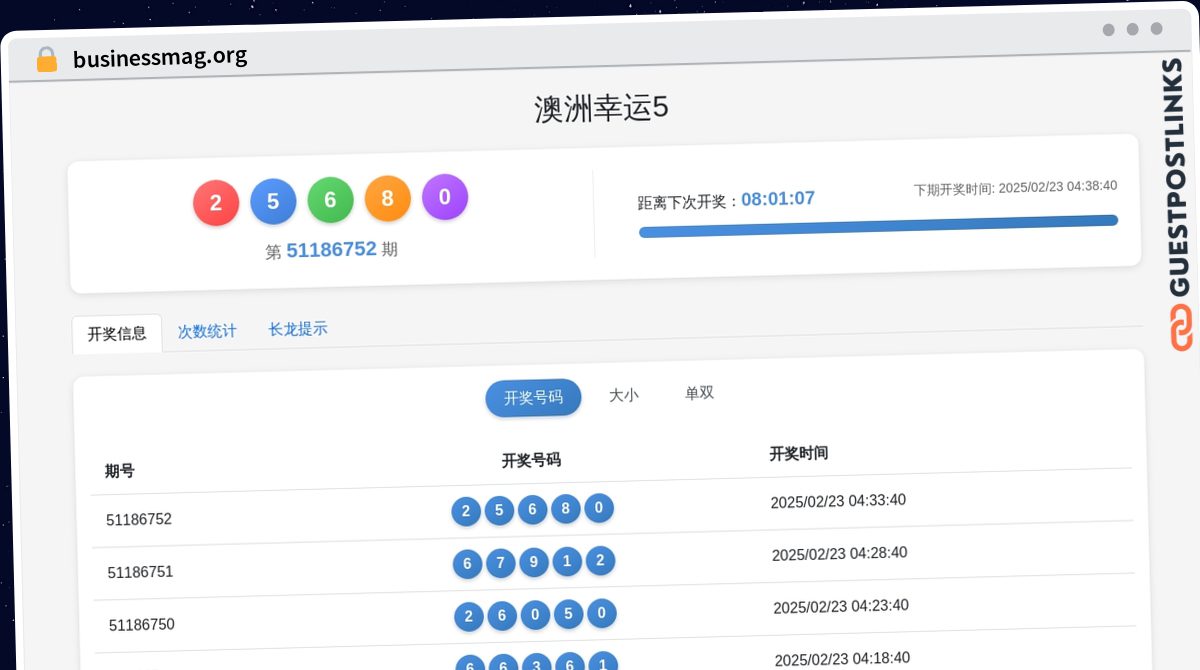Click issue number 51186752 in the table

coord(139,519)
